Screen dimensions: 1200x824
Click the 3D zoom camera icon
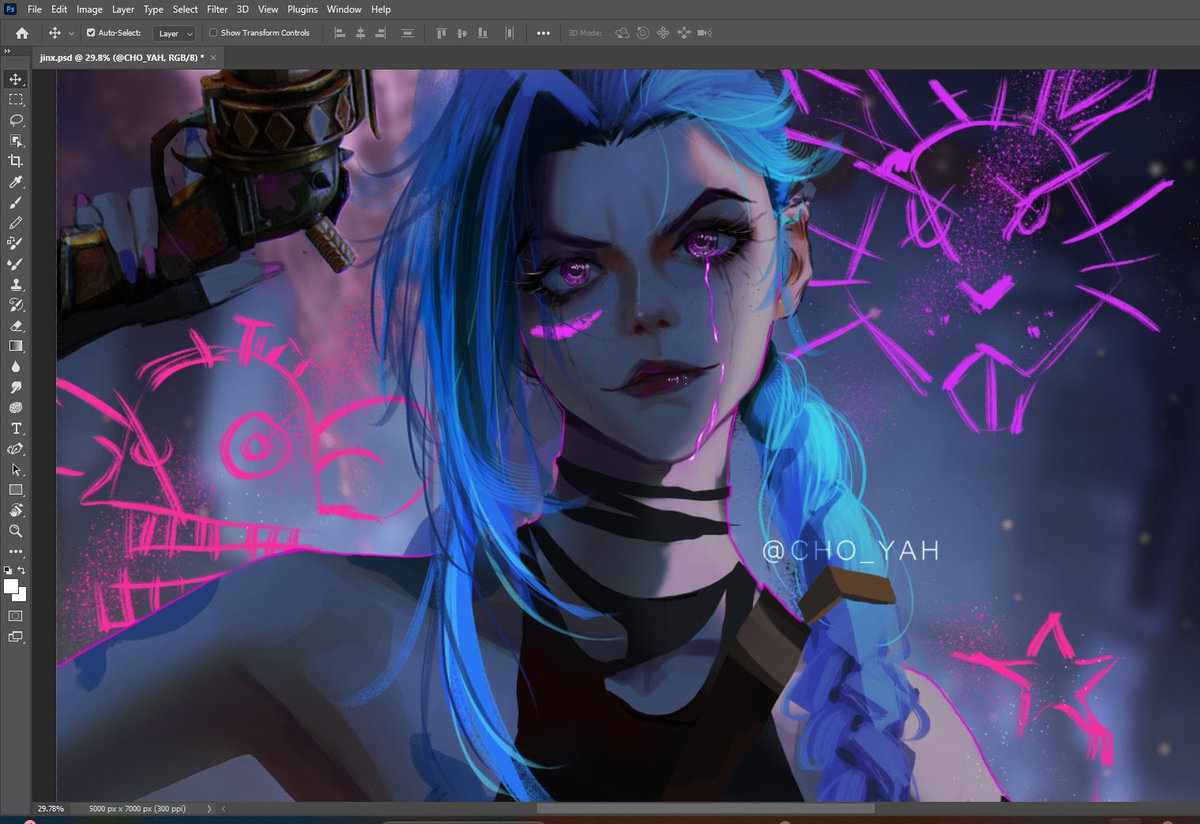coord(705,33)
